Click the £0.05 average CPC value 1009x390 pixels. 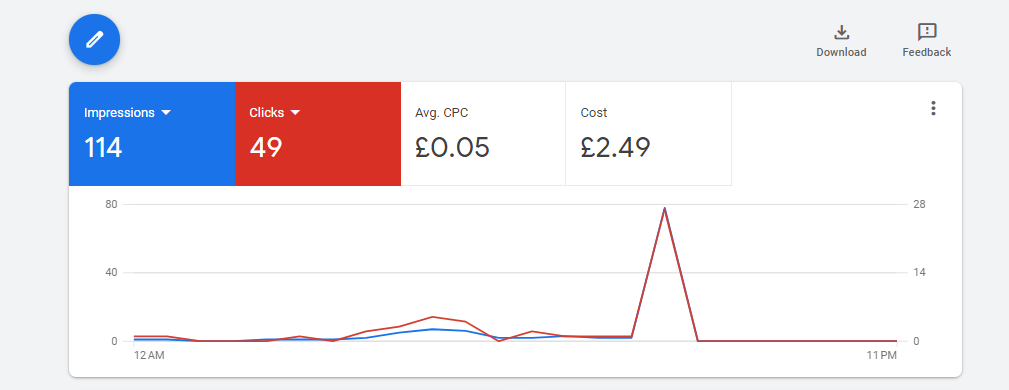452,147
